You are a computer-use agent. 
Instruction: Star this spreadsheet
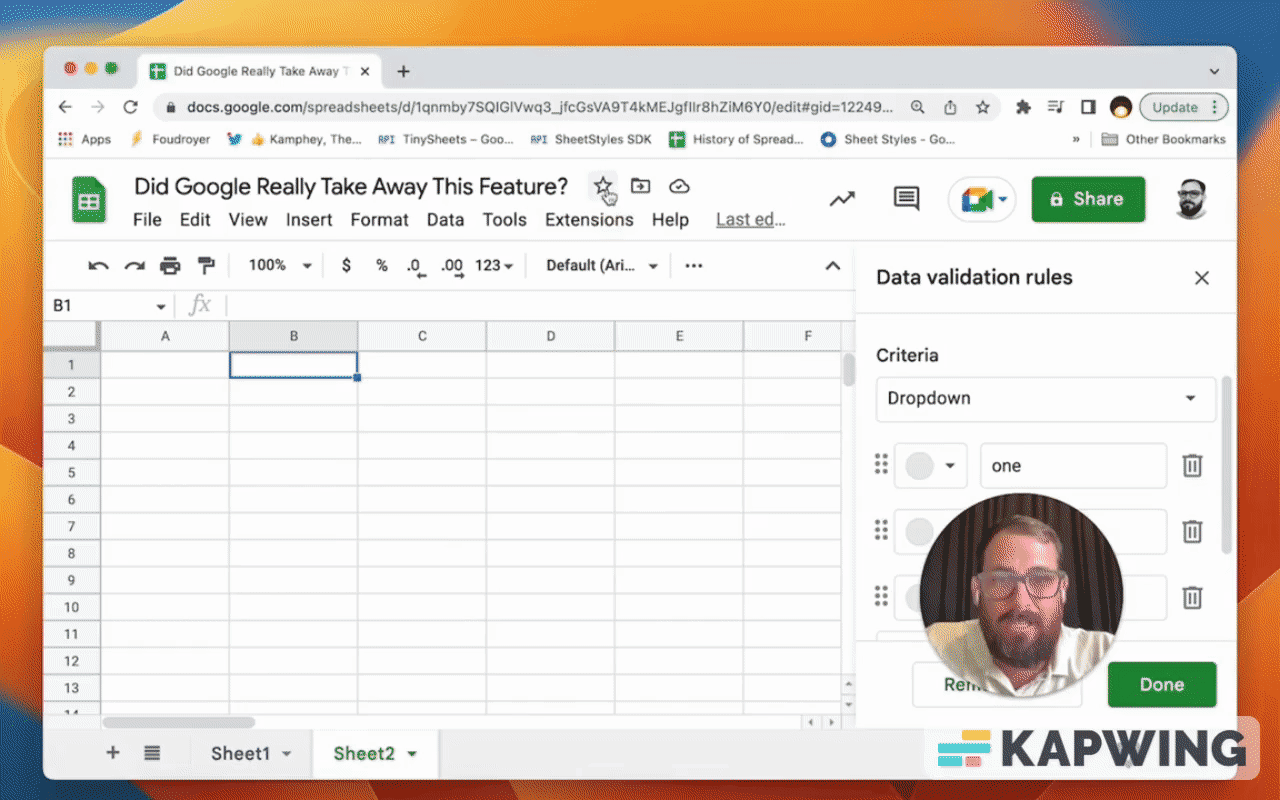602,186
